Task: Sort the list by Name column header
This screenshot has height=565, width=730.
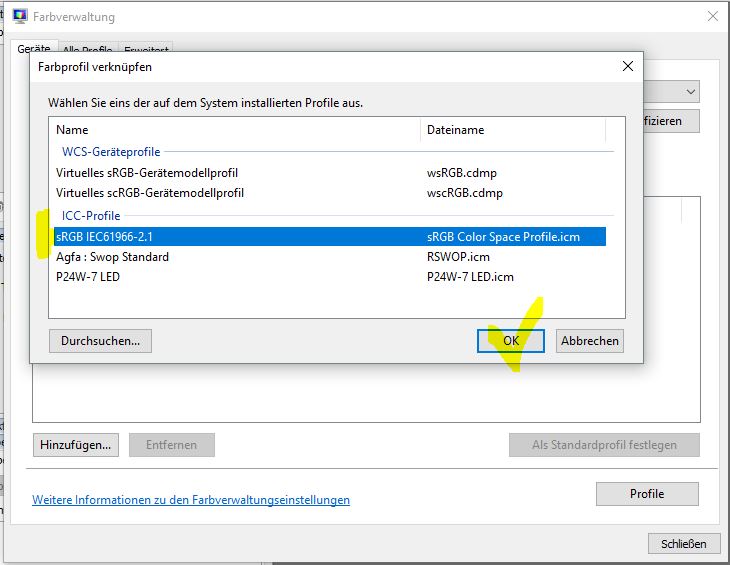Action: (235, 130)
